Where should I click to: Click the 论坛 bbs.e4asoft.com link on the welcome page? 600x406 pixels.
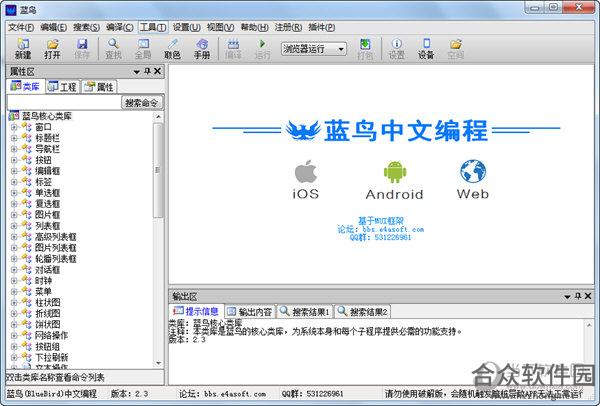381,229
